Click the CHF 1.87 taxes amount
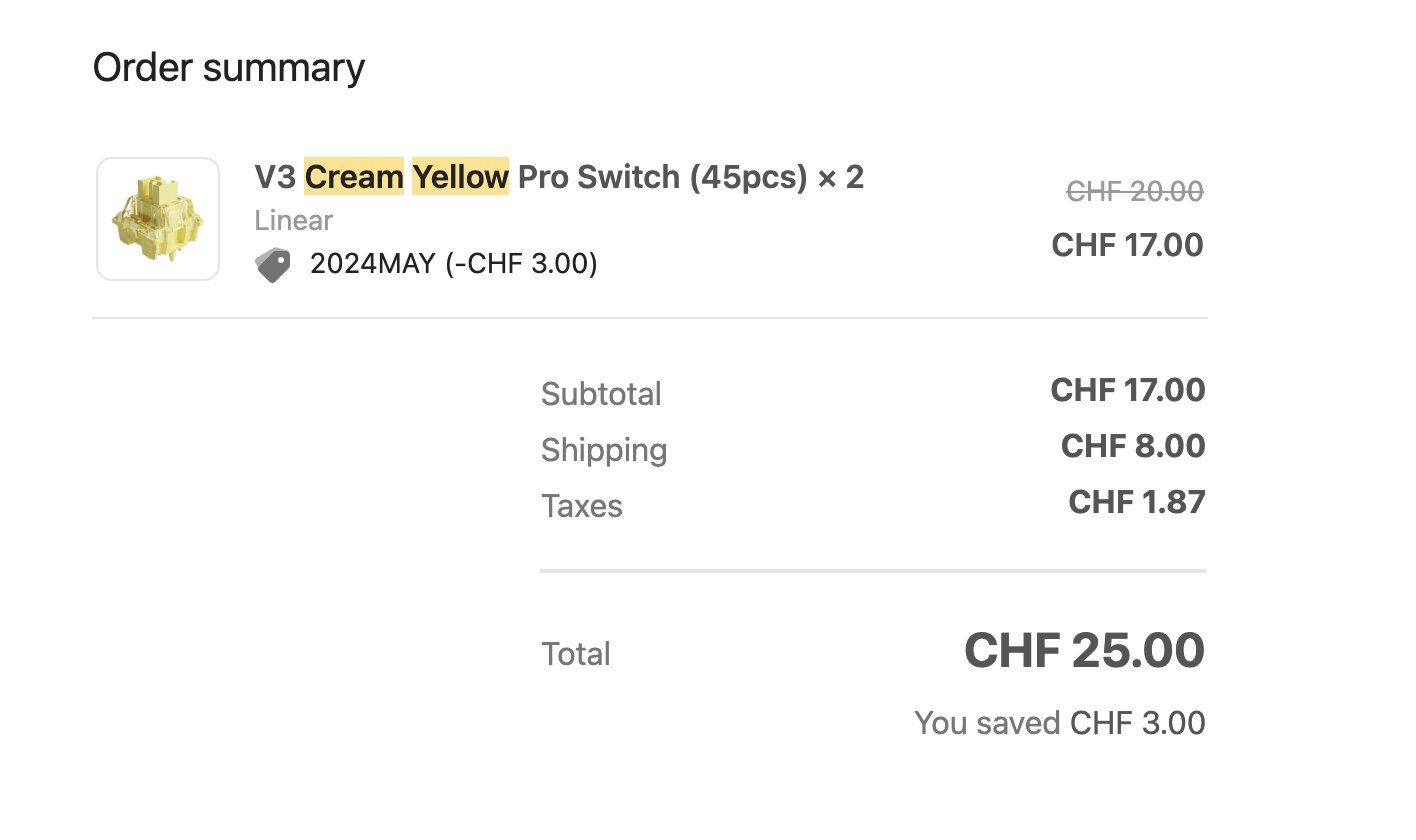This screenshot has width=1416, height=840. point(1137,502)
